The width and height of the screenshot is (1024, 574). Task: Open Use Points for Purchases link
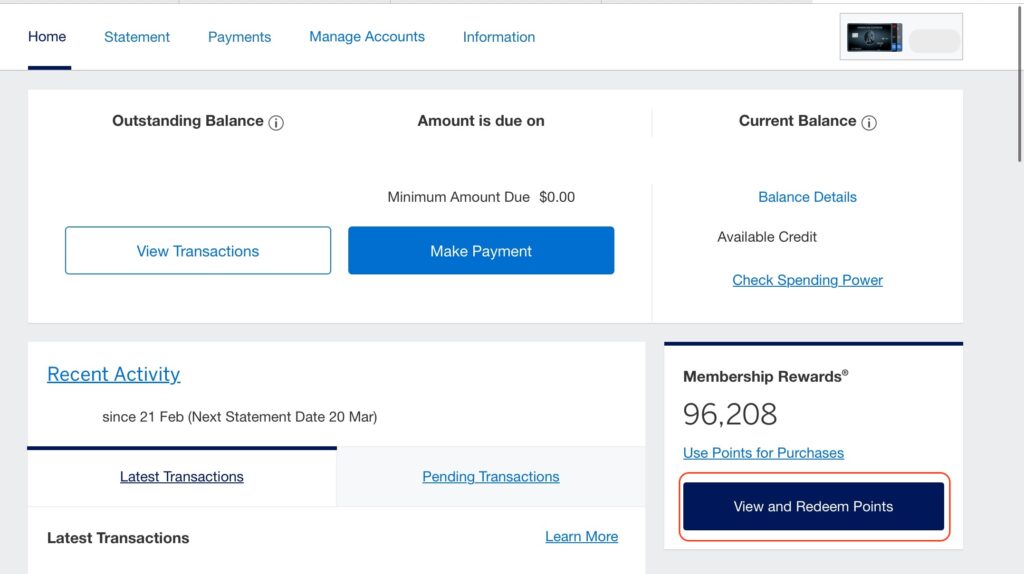tap(763, 453)
